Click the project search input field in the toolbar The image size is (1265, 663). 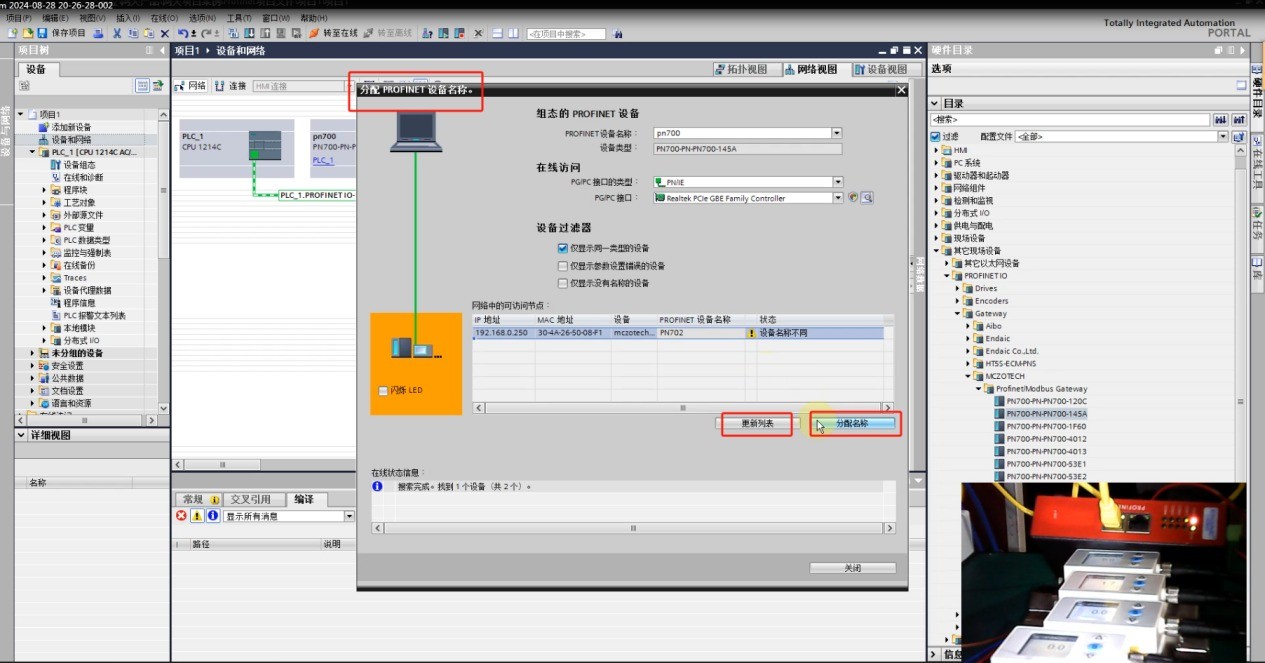coord(566,33)
